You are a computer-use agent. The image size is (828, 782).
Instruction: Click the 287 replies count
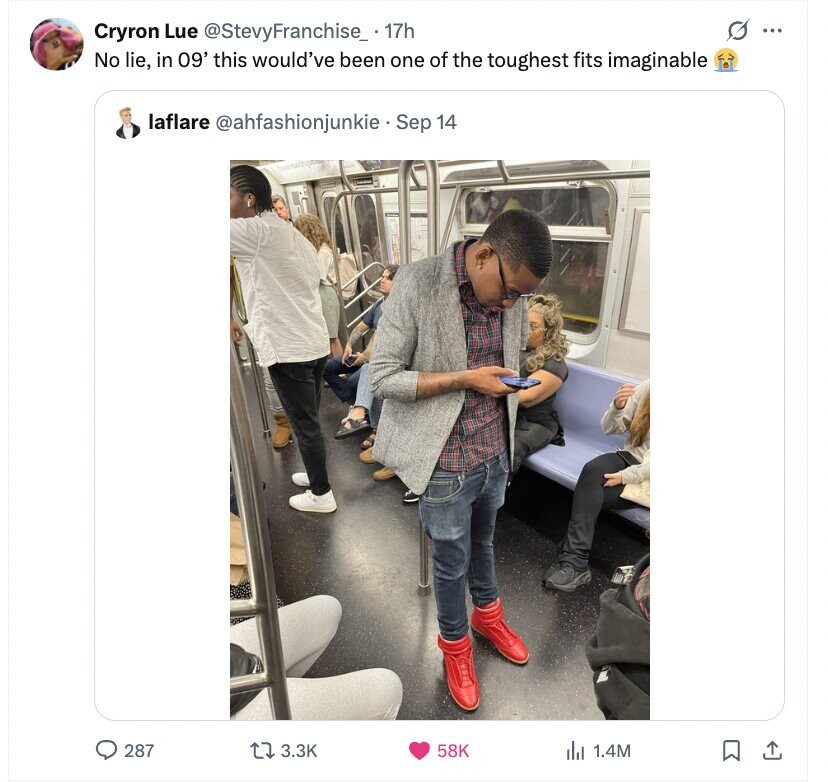139,751
